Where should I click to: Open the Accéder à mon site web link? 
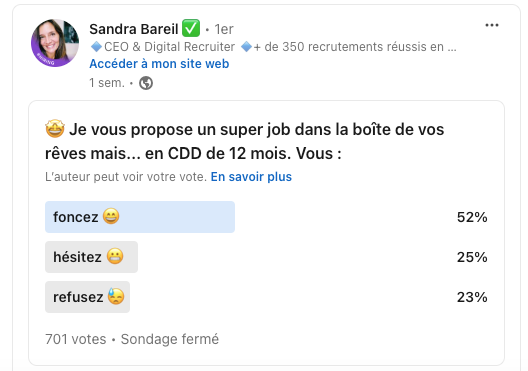(x=159, y=64)
